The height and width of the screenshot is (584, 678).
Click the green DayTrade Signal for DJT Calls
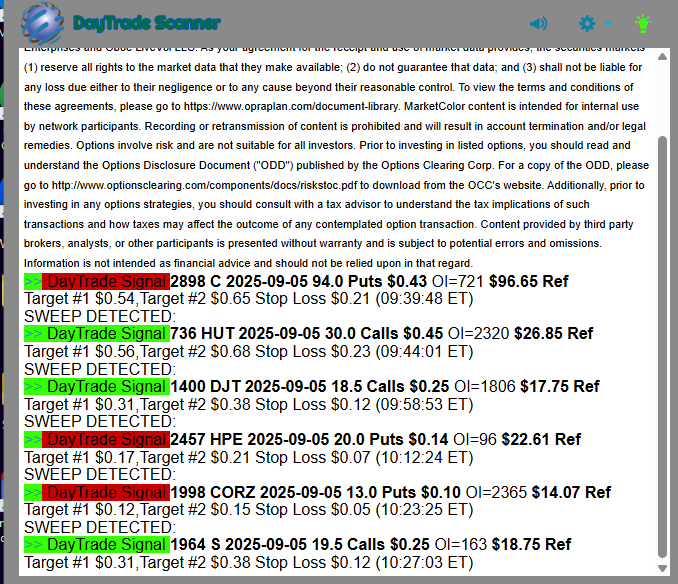97,386
